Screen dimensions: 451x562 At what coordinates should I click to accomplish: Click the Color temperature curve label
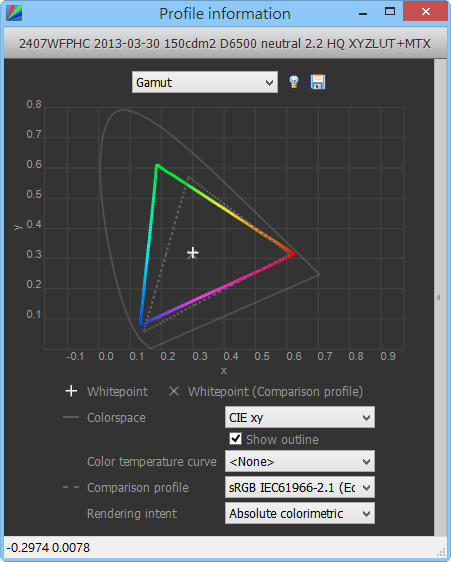pos(152,462)
